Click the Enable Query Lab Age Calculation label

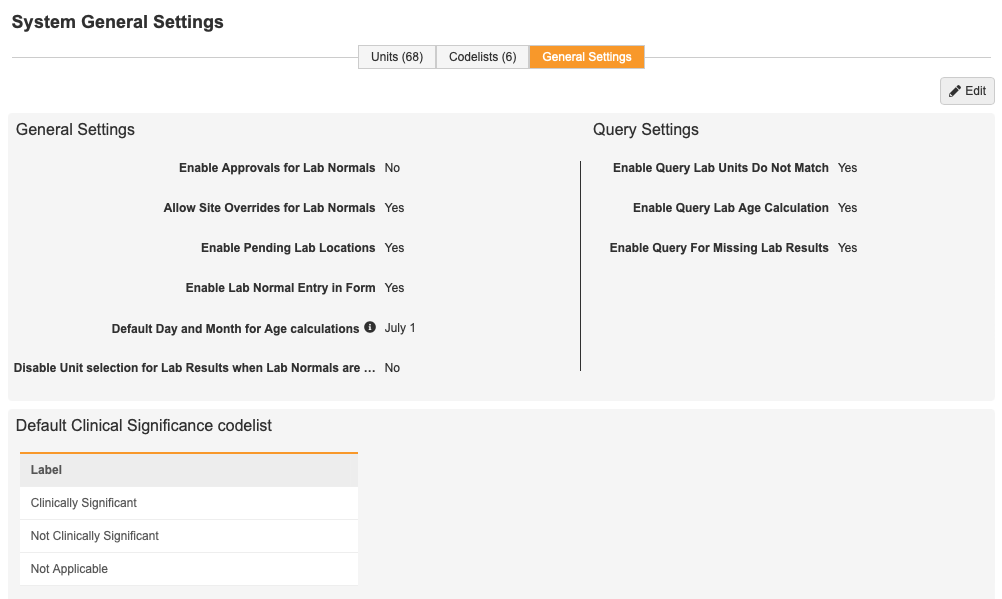point(730,208)
